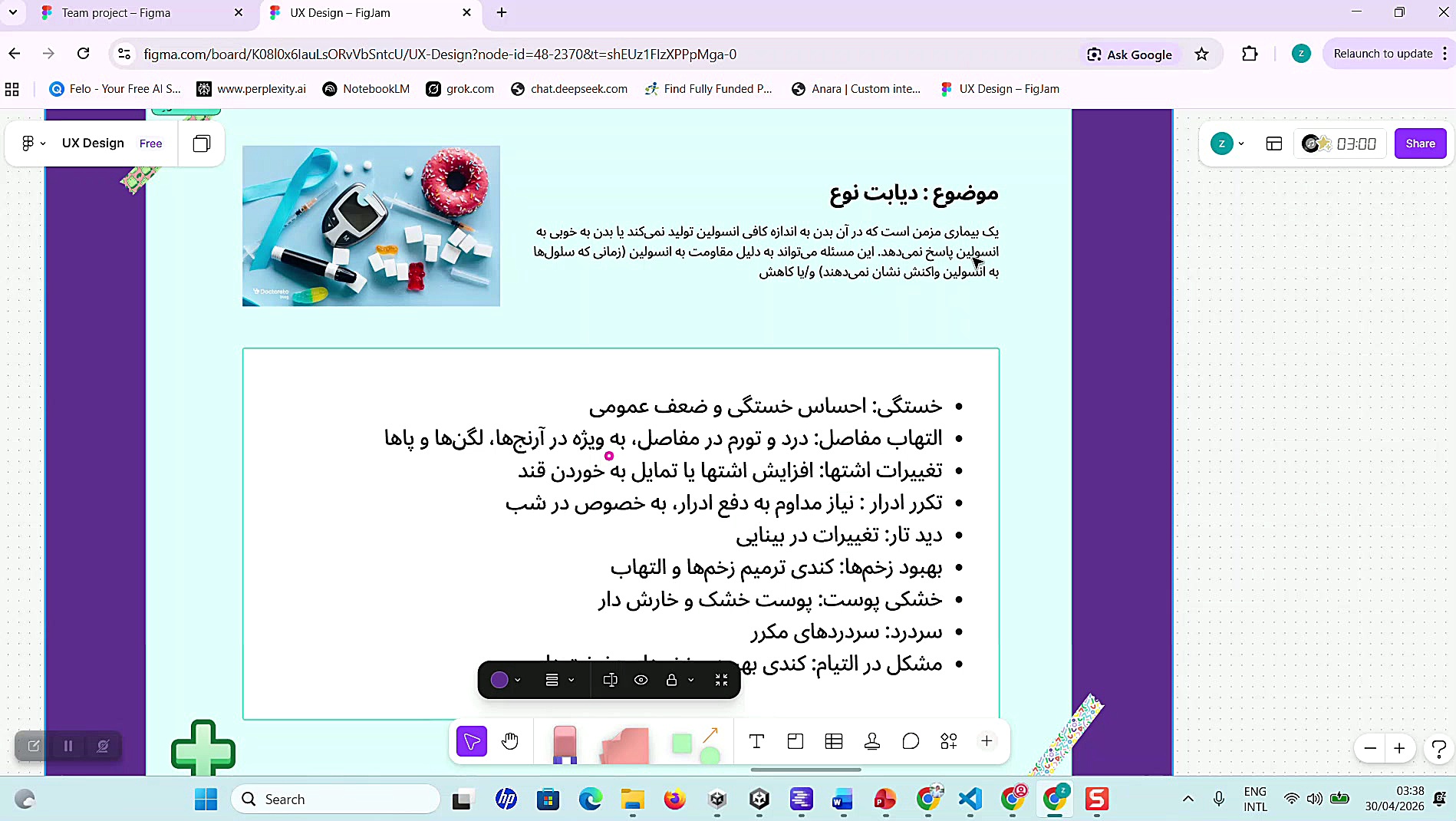
Task: Open shapes and connectors tool
Action: click(696, 744)
